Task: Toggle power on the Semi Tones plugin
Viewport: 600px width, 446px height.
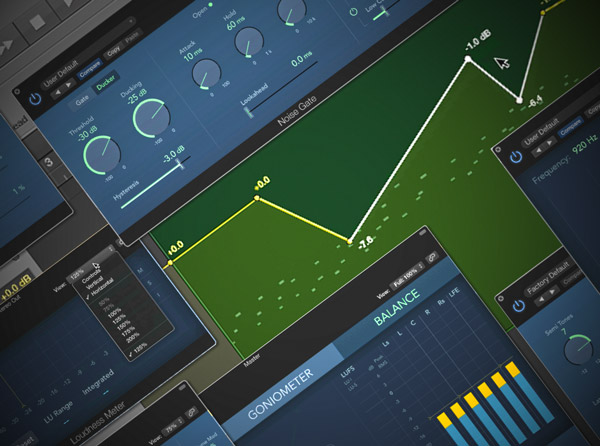Action: [518, 306]
